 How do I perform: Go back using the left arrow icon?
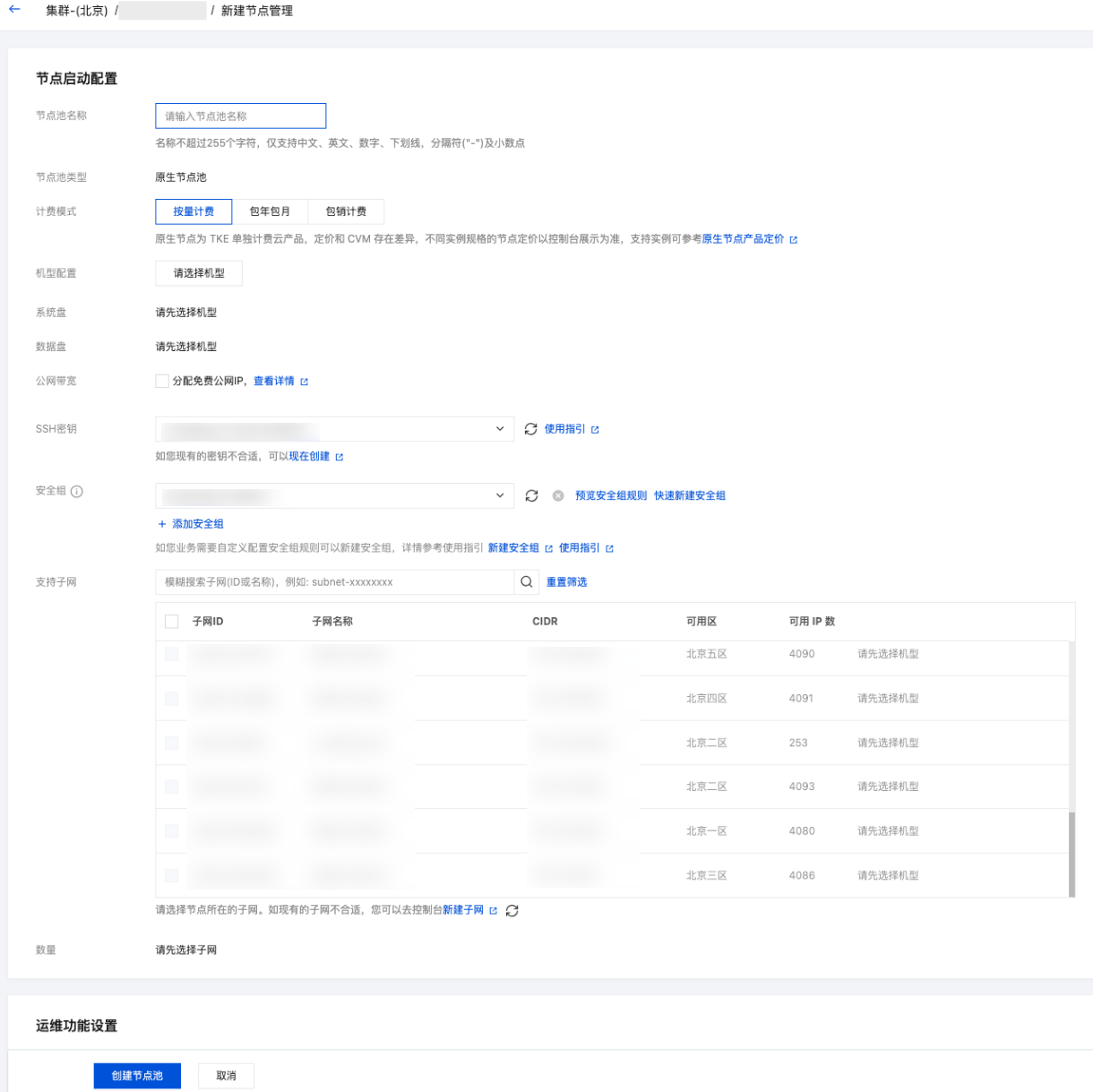(14, 10)
